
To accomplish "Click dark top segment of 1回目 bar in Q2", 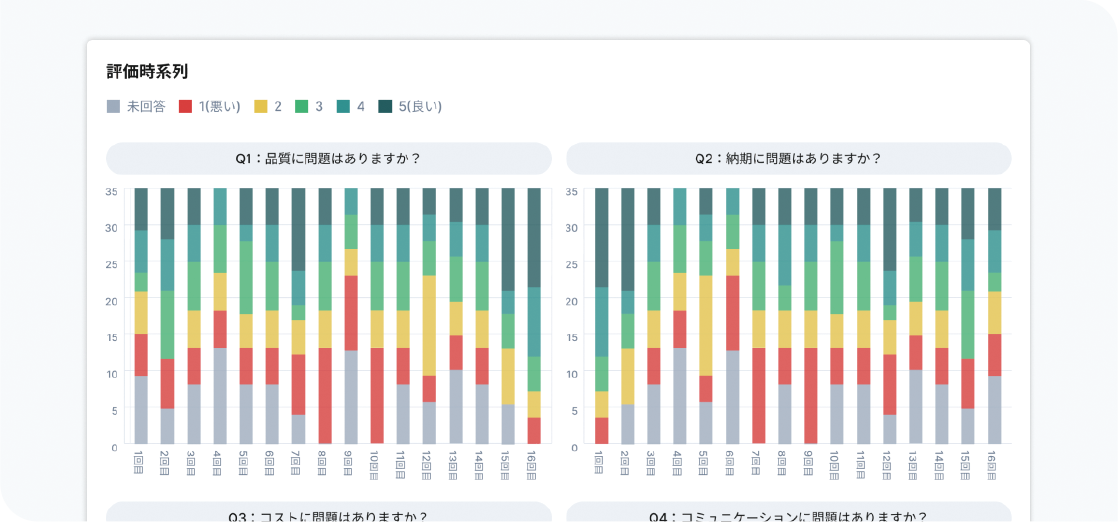I will 602,237.
